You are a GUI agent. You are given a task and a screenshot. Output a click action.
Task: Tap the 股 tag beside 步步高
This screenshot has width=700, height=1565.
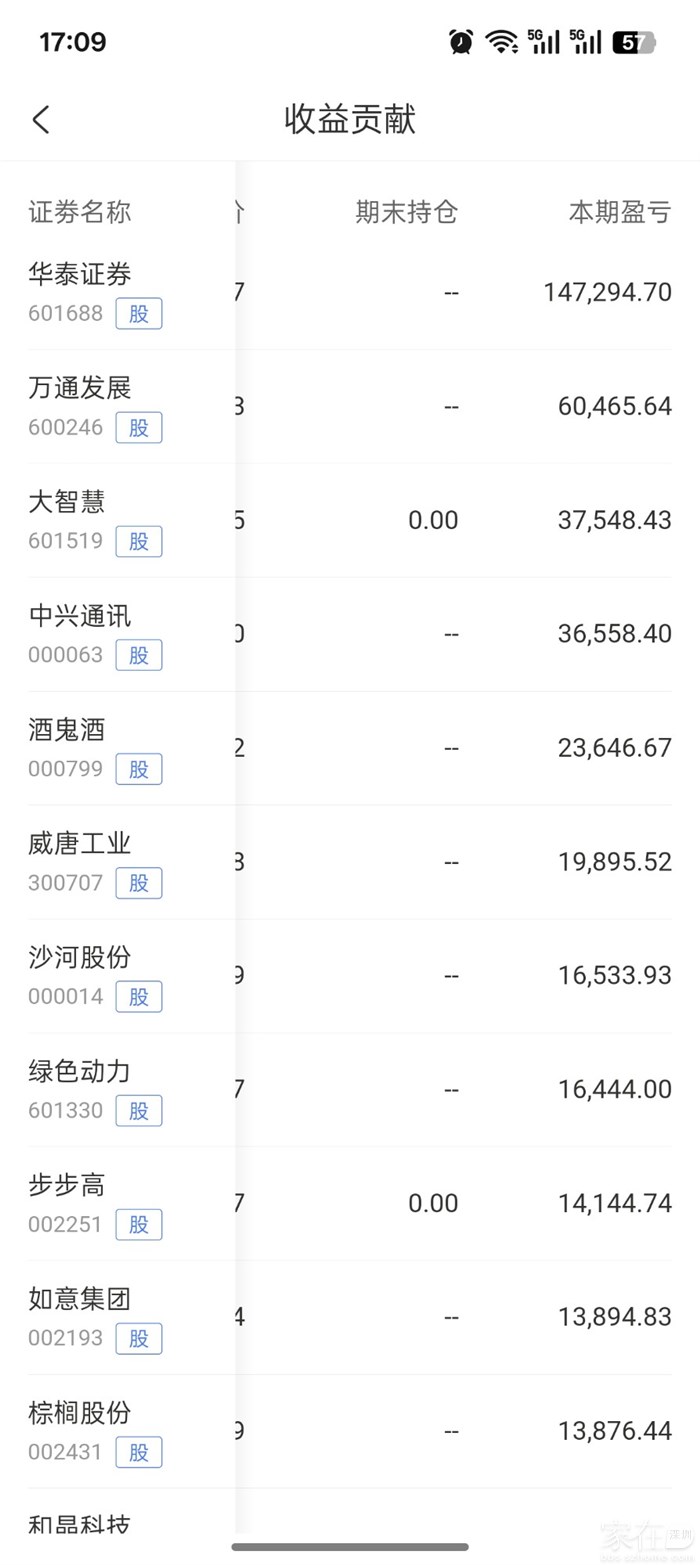tap(138, 1225)
